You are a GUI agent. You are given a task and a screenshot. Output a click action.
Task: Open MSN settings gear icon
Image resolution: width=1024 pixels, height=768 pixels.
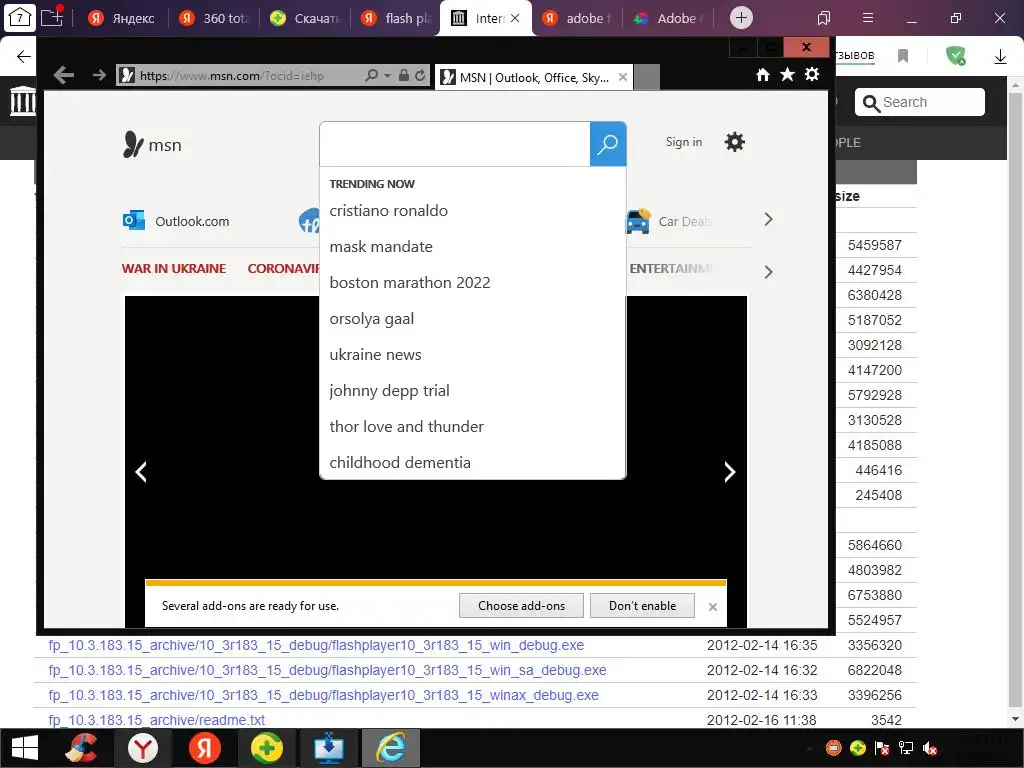click(735, 142)
